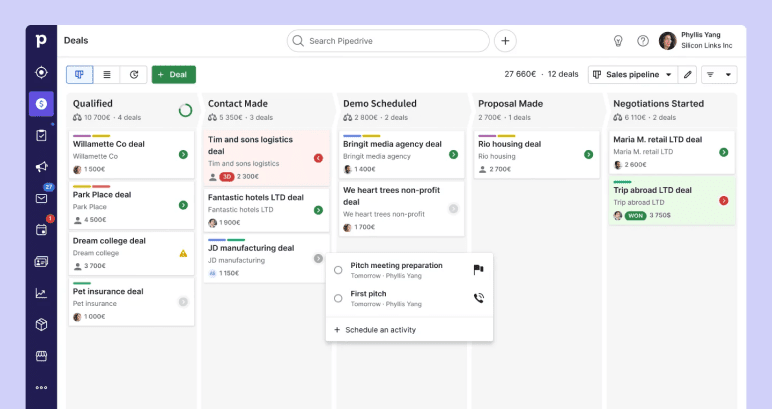Expand the filter dropdown arrow
Image resolution: width=772 pixels, height=409 pixels.
click(728, 74)
